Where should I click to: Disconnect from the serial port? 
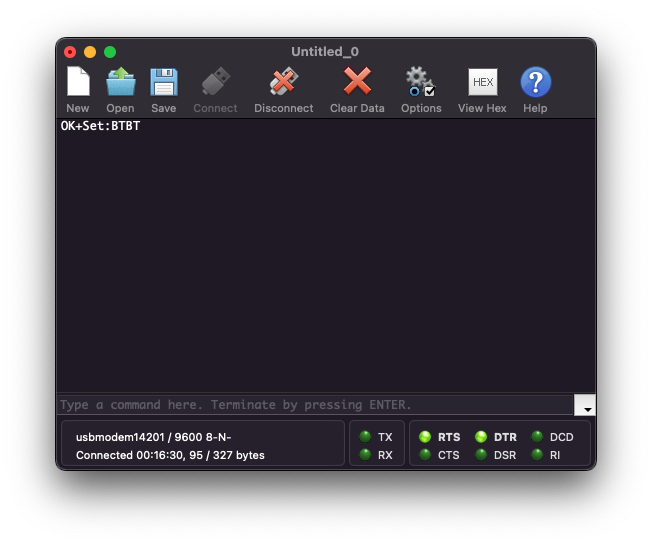(284, 81)
